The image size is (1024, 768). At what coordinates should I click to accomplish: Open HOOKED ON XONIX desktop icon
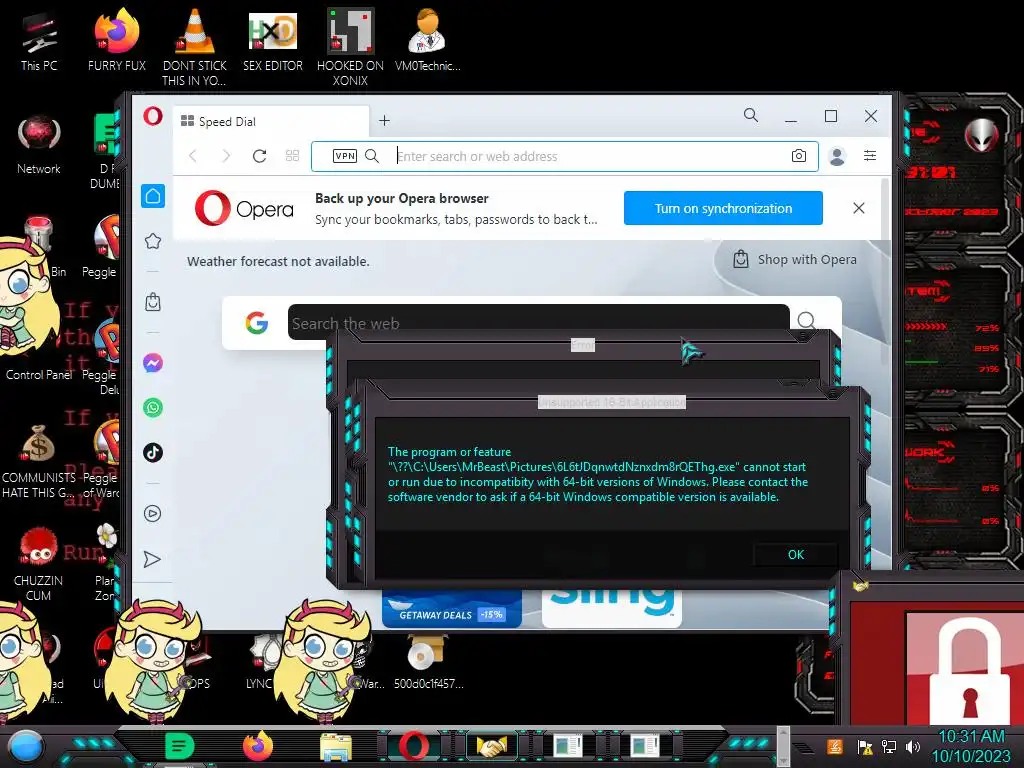pyautogui.click(x=350, y=49)
